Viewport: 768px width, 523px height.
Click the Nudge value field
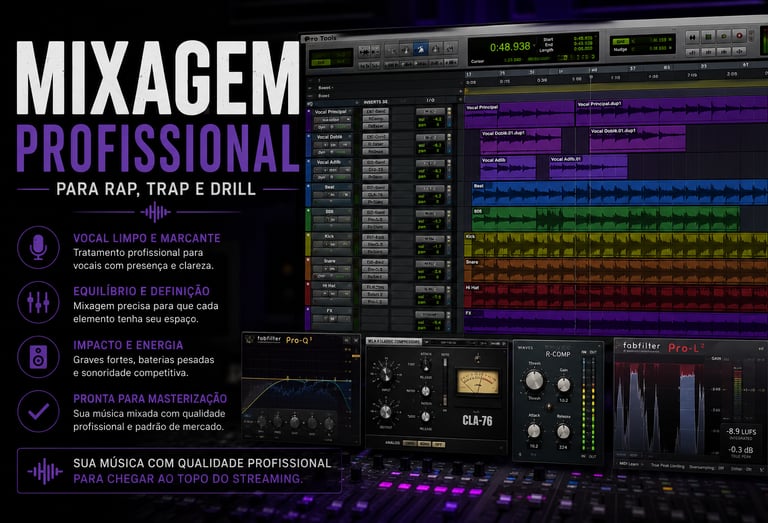(x=657, y=48)
